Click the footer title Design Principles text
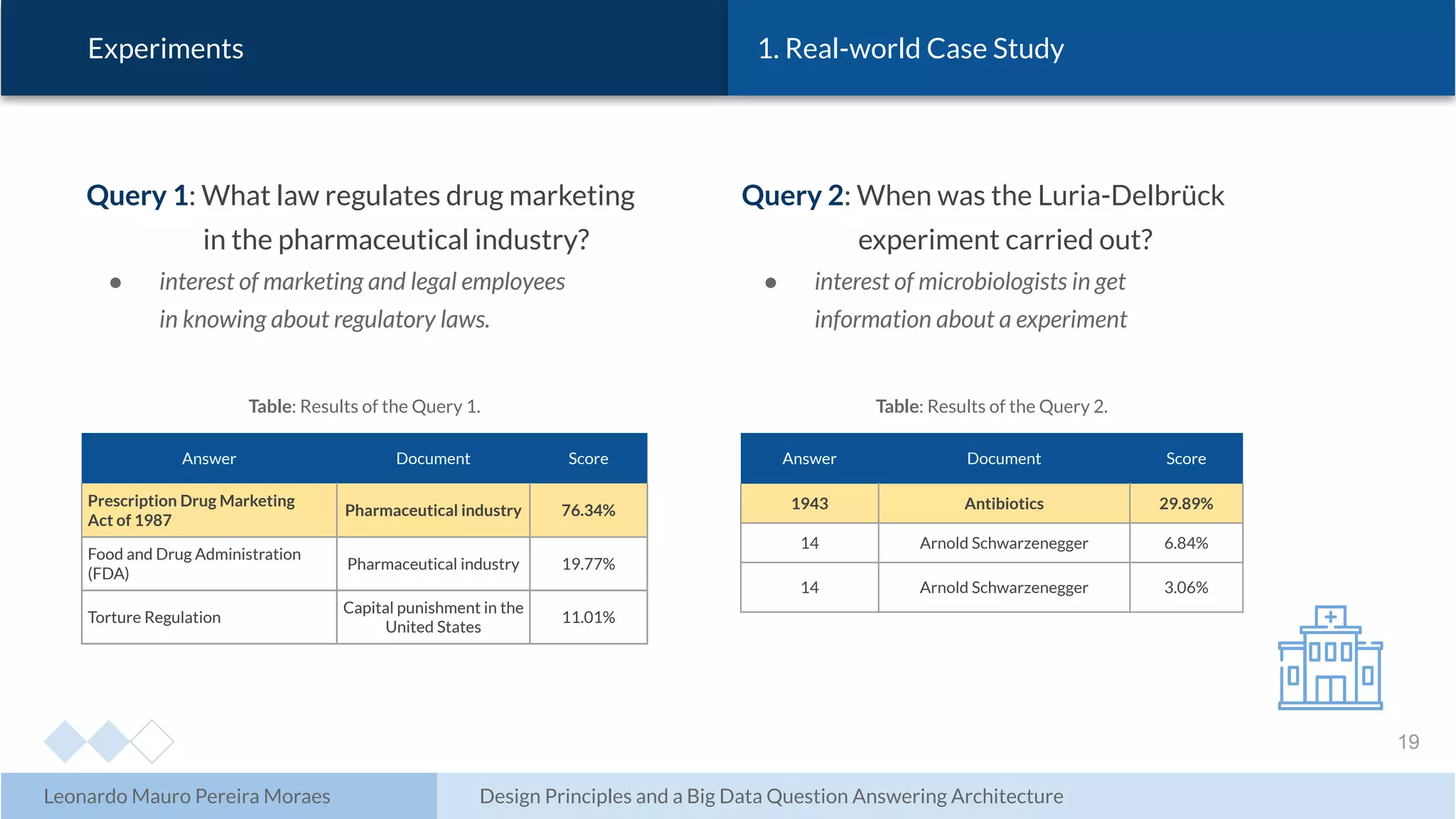Screen dimensions: 1456x819 pos(771,796)
